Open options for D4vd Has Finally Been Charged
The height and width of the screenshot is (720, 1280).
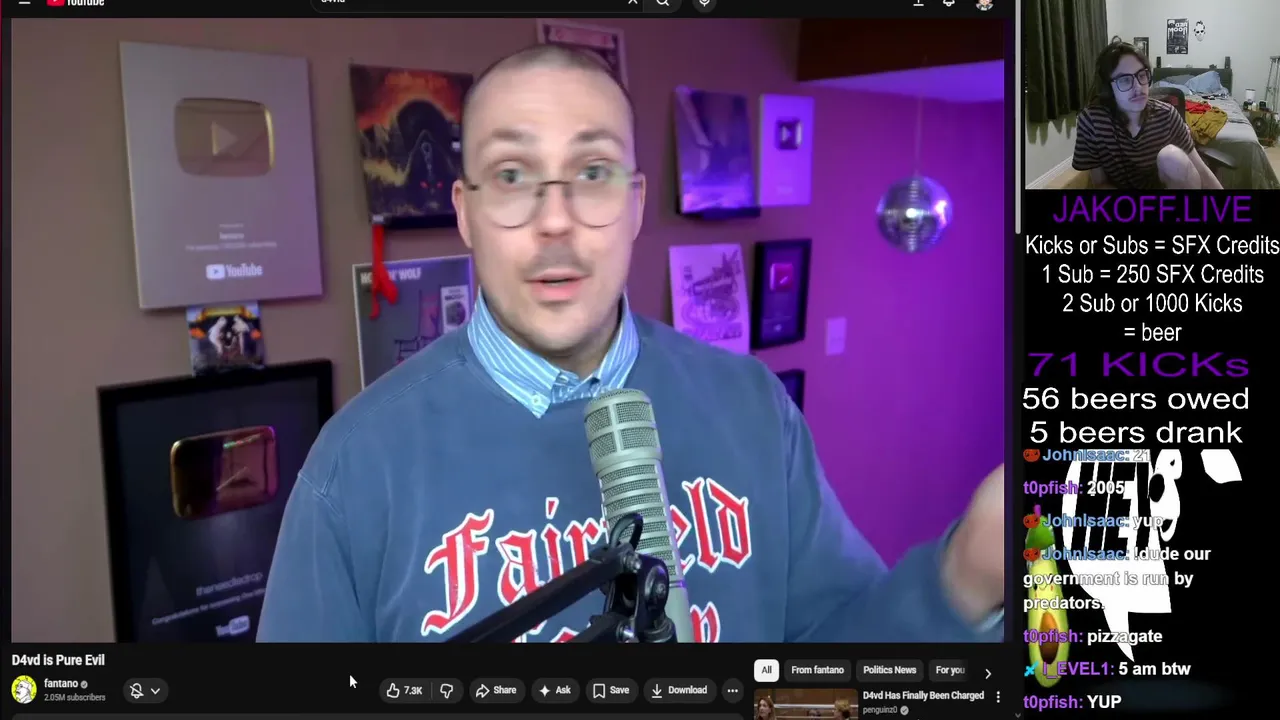(x=997, y=697)
